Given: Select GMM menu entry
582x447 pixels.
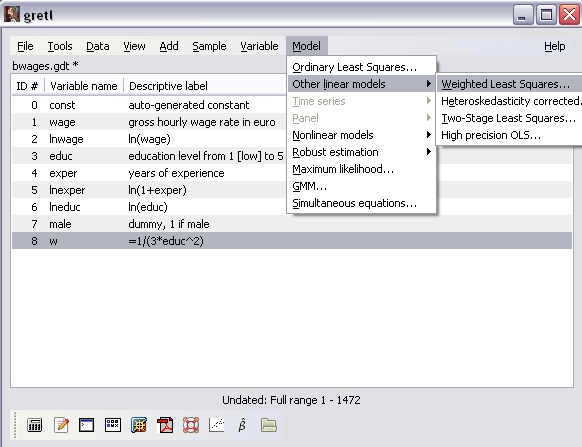Looking at the screenshot, I should 362,186.
